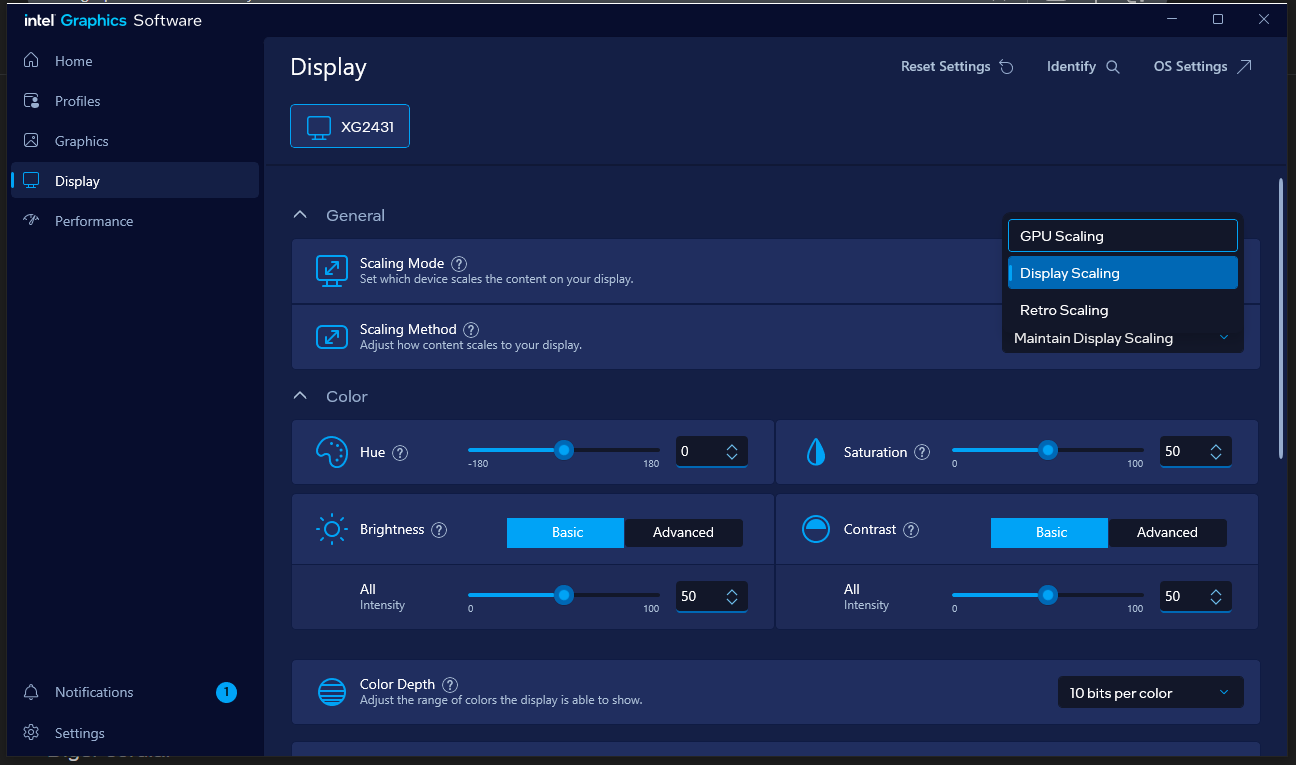Screen dimensions: 1296x765
Task: Open the Maintain Display Scaling dropdown
Action: coord(1122,339)
